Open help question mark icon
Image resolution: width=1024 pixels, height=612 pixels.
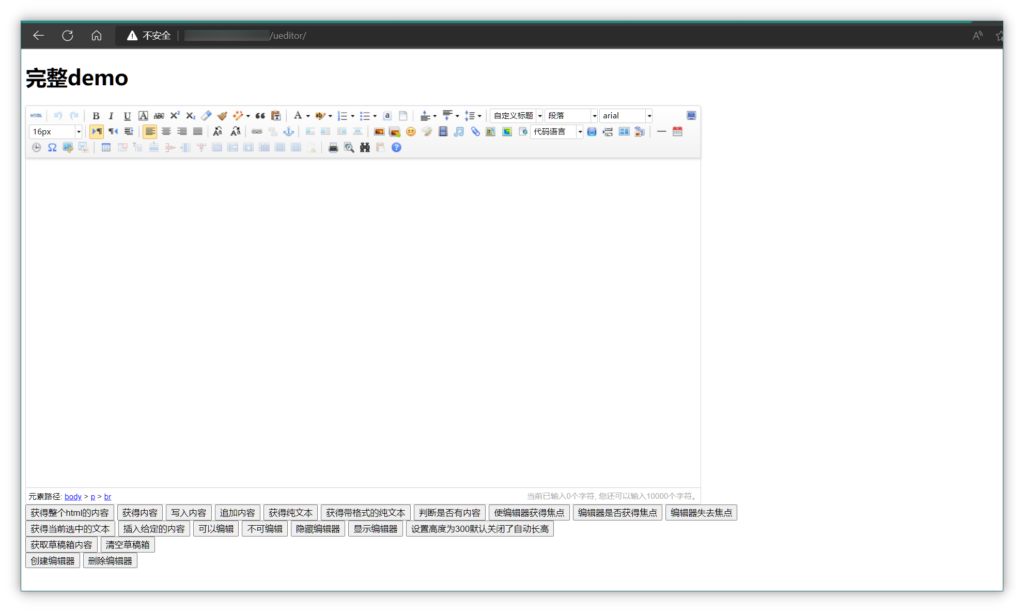[x=396, y=148]
